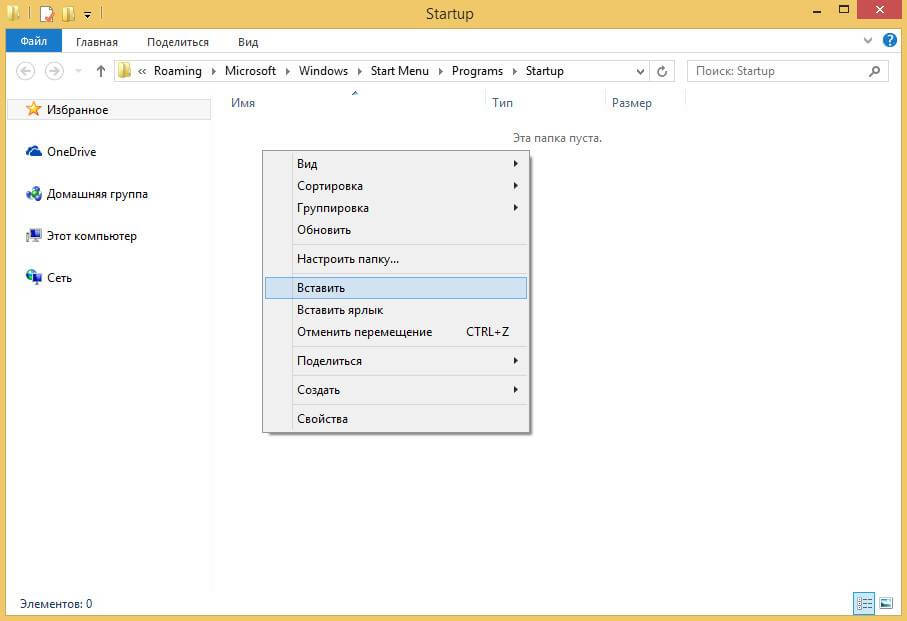Viewport: 907px width, 621px height.
Task: Click the up-one-level arrow icon
Action: [100, 71]
